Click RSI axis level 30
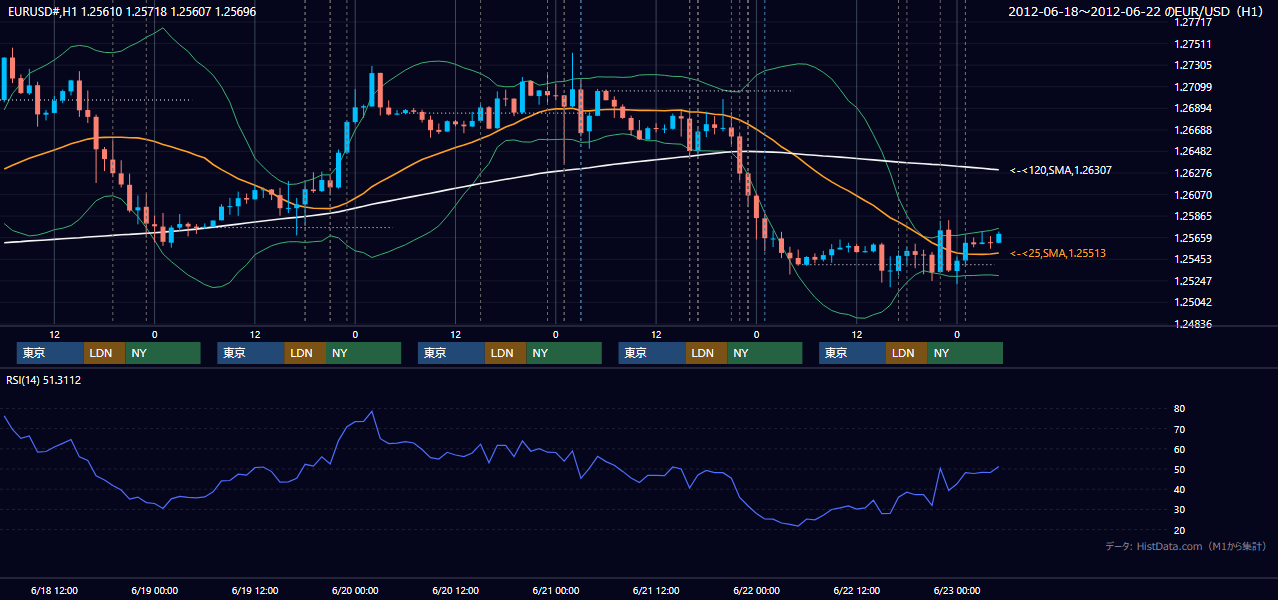1278x600 pixels. pos(1179,509)
